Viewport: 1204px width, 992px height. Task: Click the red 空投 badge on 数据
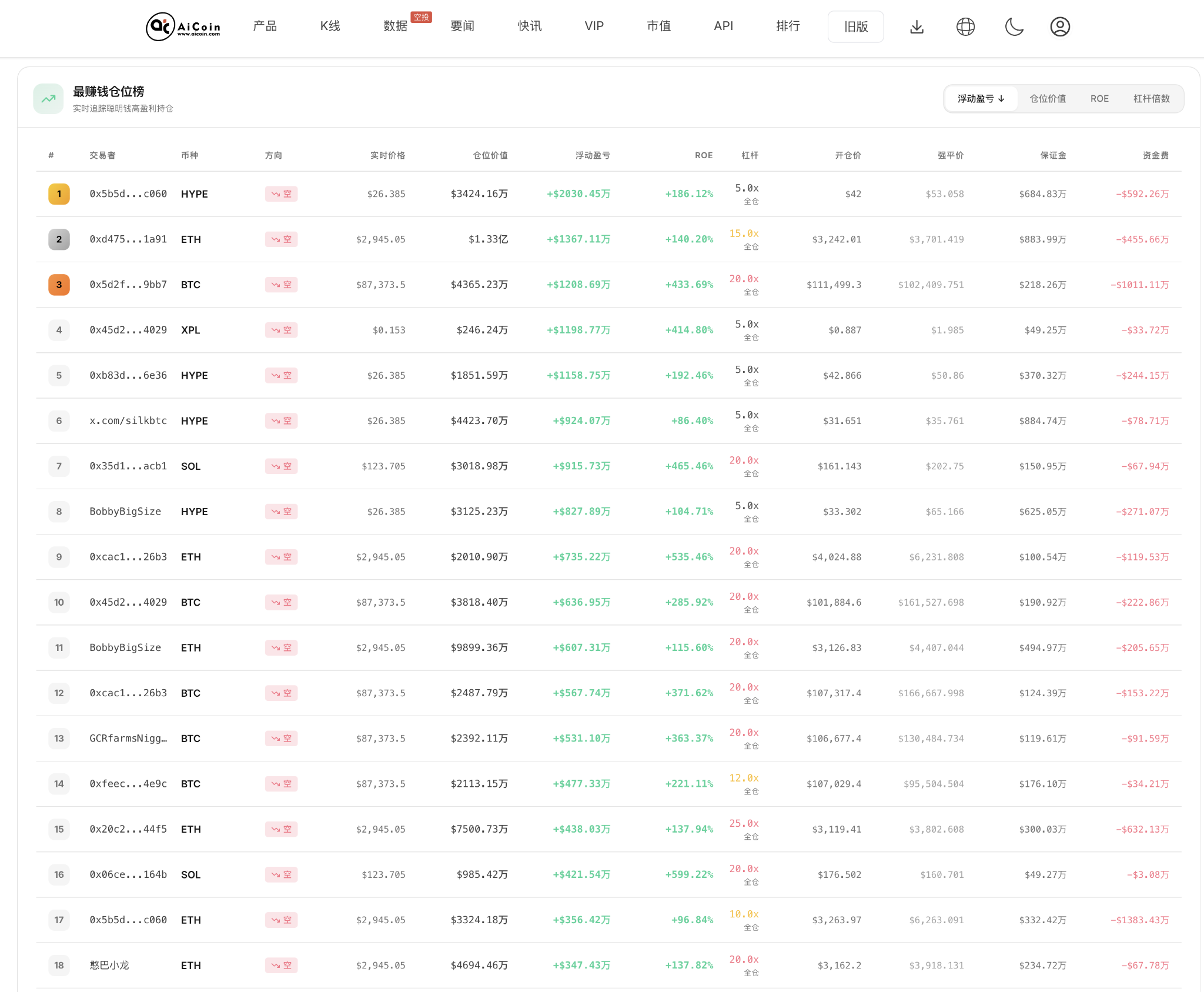coord(420,17)
